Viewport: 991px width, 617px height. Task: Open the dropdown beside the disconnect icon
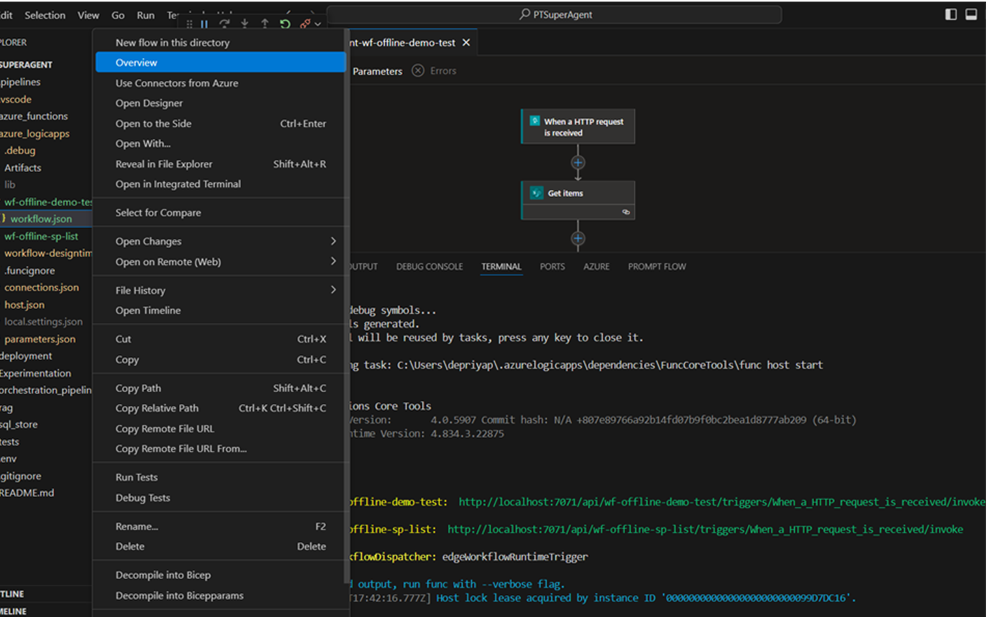pyautogui.click(x=318, y=25)
